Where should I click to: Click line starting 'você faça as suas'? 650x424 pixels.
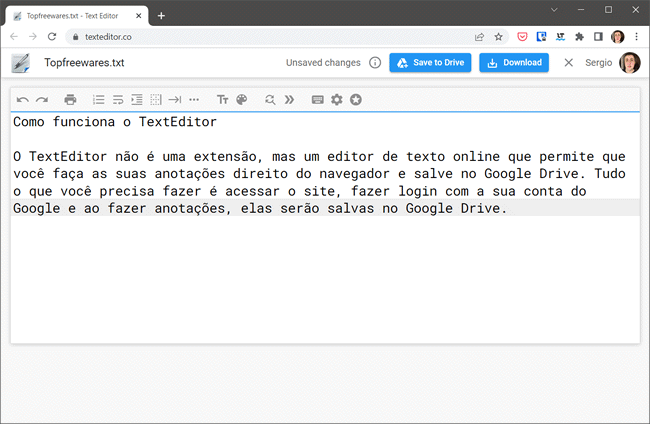click(319, 174)
